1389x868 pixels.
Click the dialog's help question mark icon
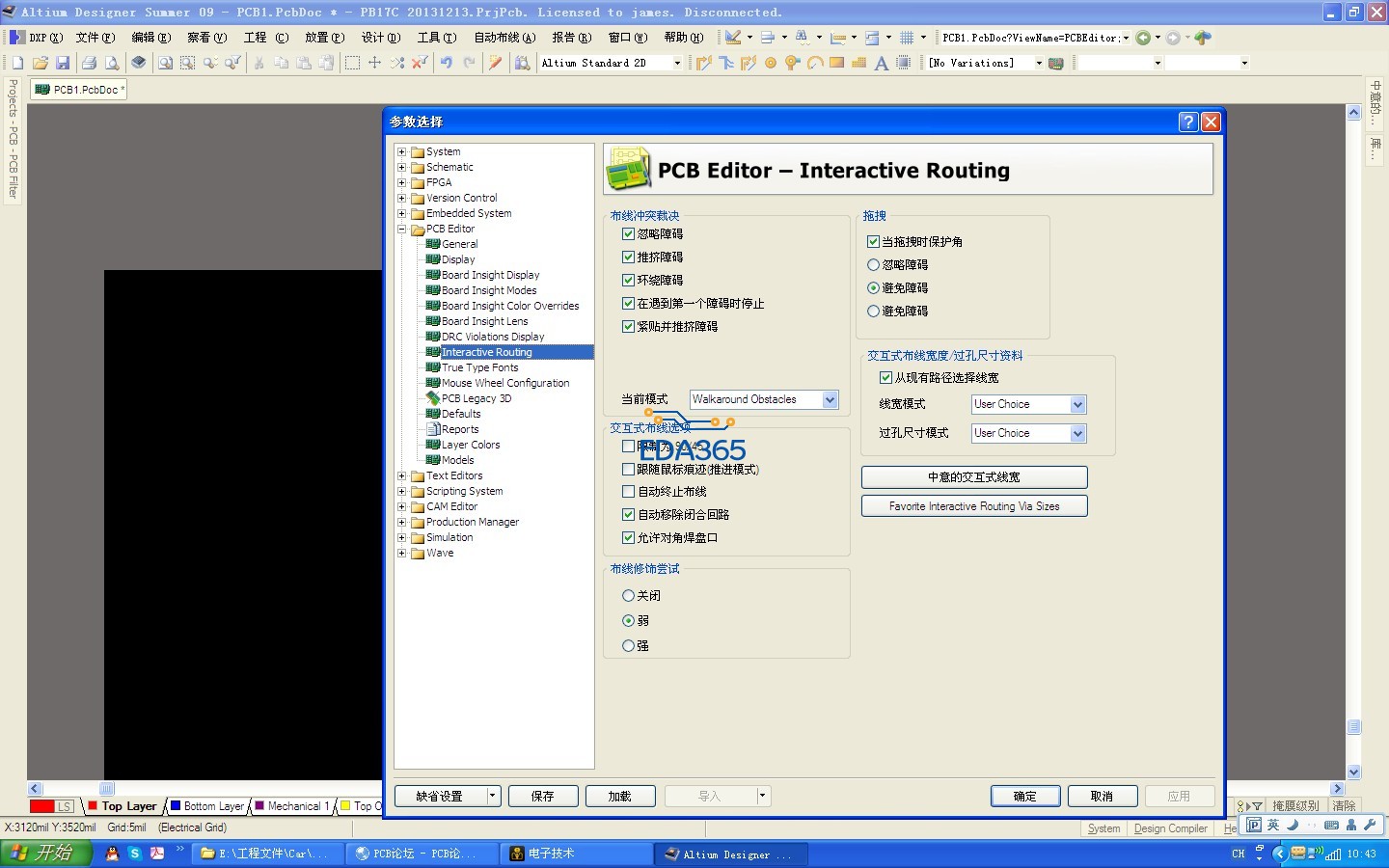1188,122
